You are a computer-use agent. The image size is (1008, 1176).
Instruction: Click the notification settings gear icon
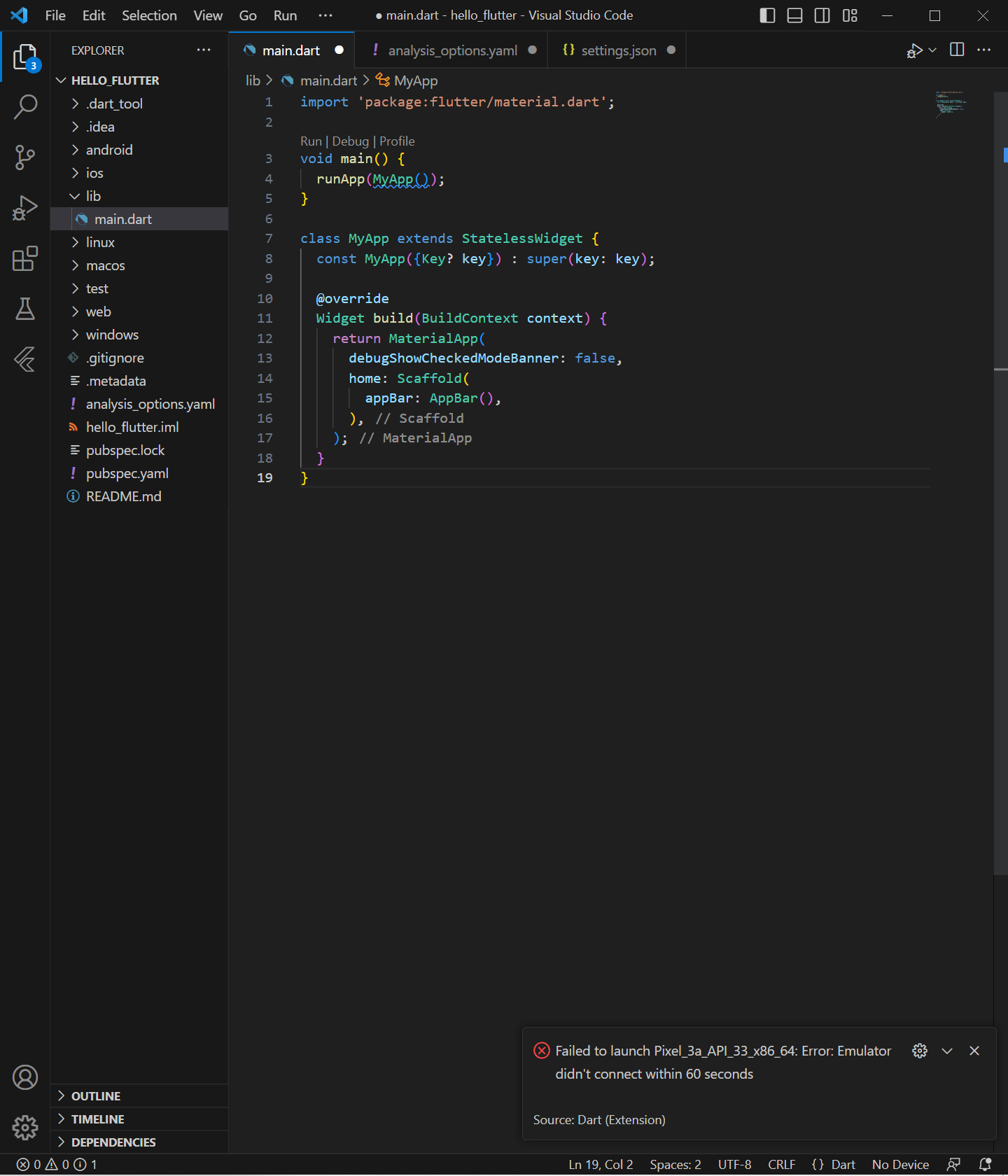pyautogui.click(x=920, y=1051)
